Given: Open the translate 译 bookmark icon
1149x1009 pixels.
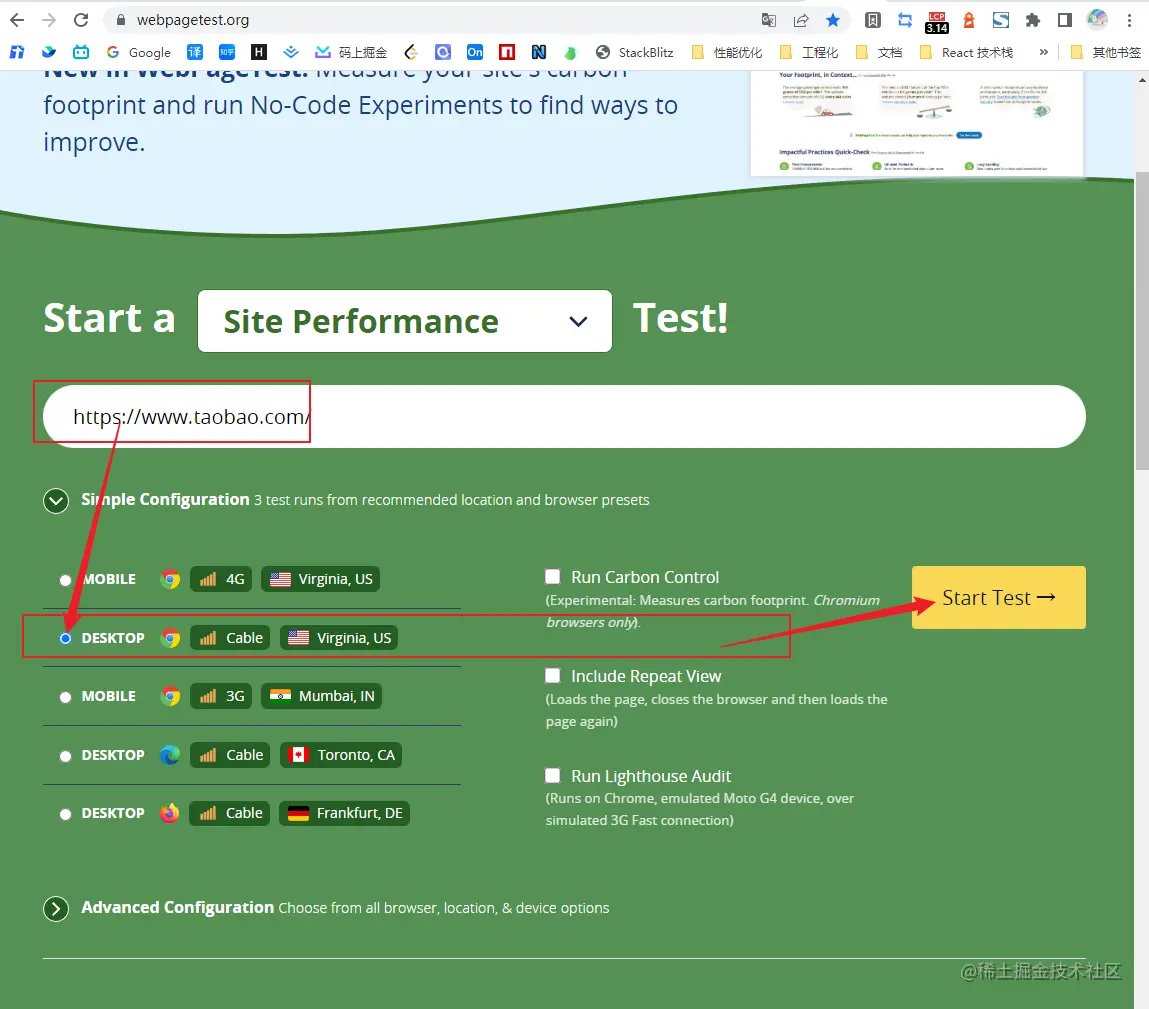Looking at the screenshot, I should click(195, 52).
